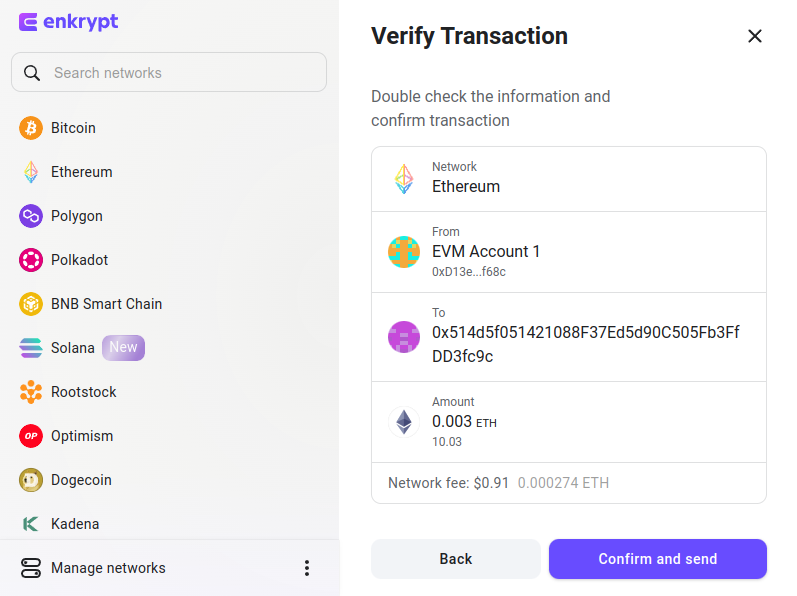Click the search magnifier icon
Screen dimensions: 797x596
click(32, 73)
